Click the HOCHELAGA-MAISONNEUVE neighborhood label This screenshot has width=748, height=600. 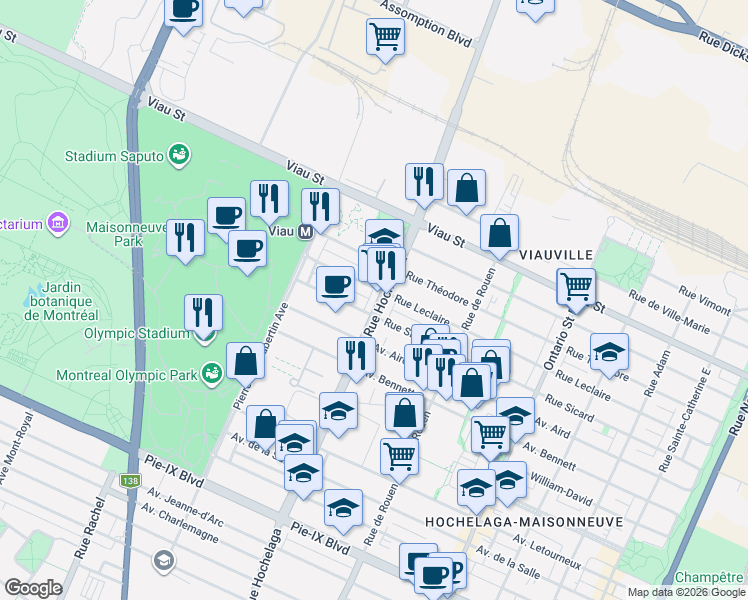524,522
